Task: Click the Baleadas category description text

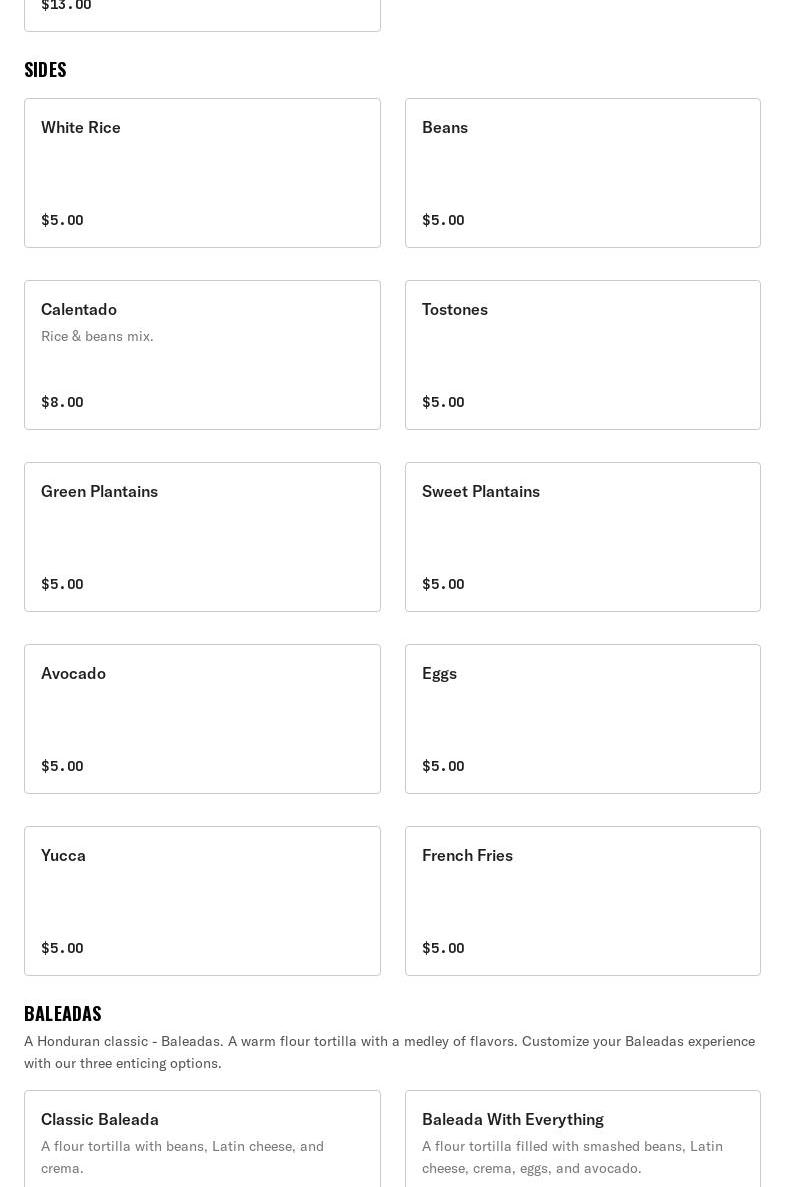Action: (x=389, y=1052)
